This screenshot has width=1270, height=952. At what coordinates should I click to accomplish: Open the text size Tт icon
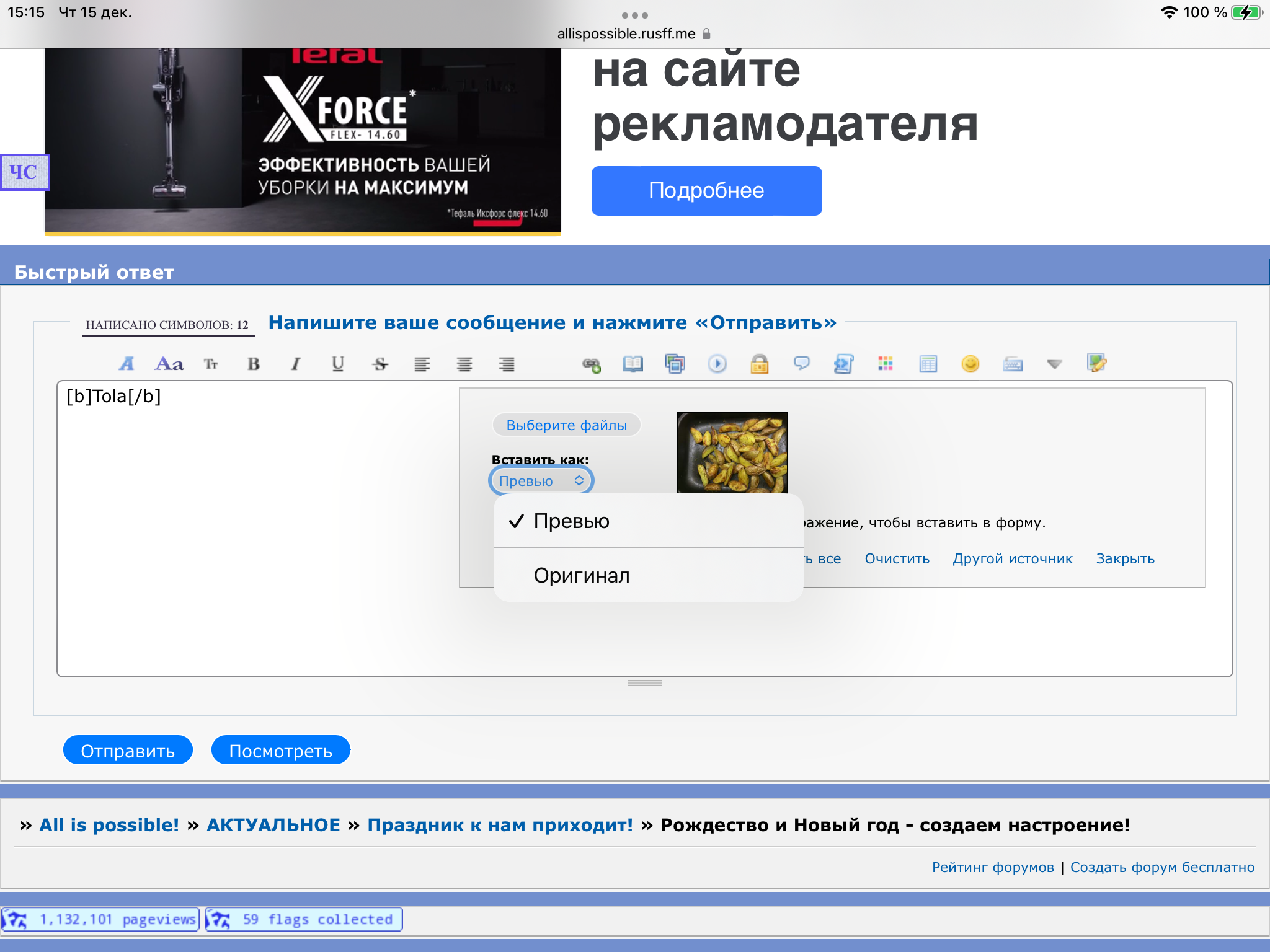pos(211,364)
